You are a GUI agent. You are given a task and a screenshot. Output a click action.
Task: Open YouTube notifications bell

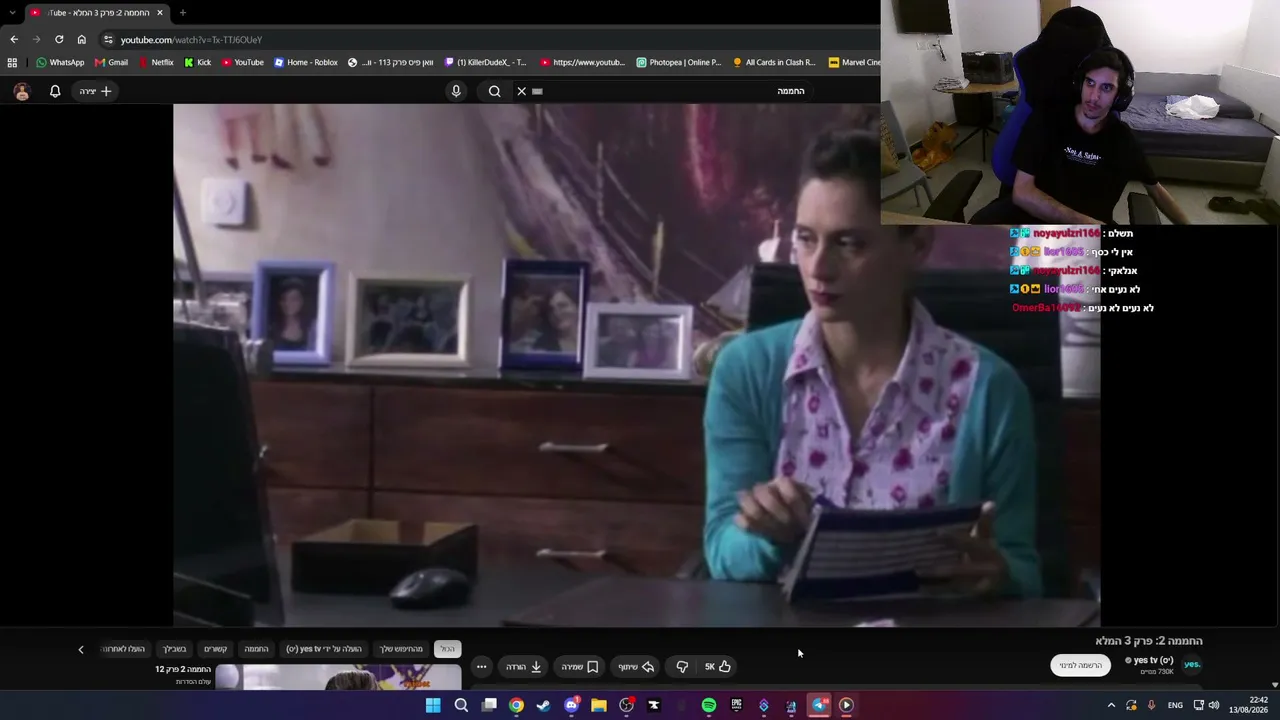[55, 91]
